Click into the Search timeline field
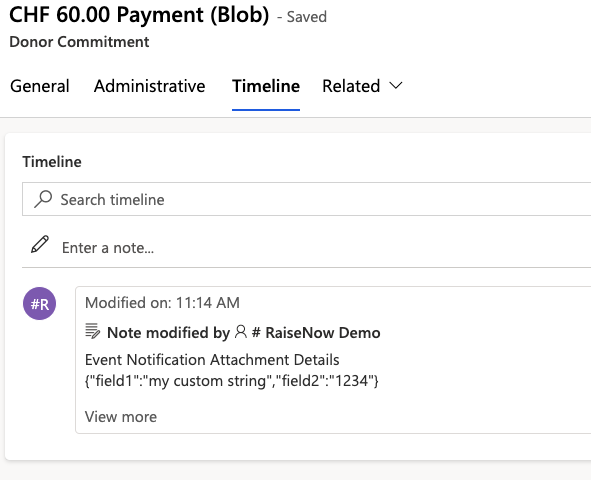The image size is (591, 480). (x=306, y=199)
